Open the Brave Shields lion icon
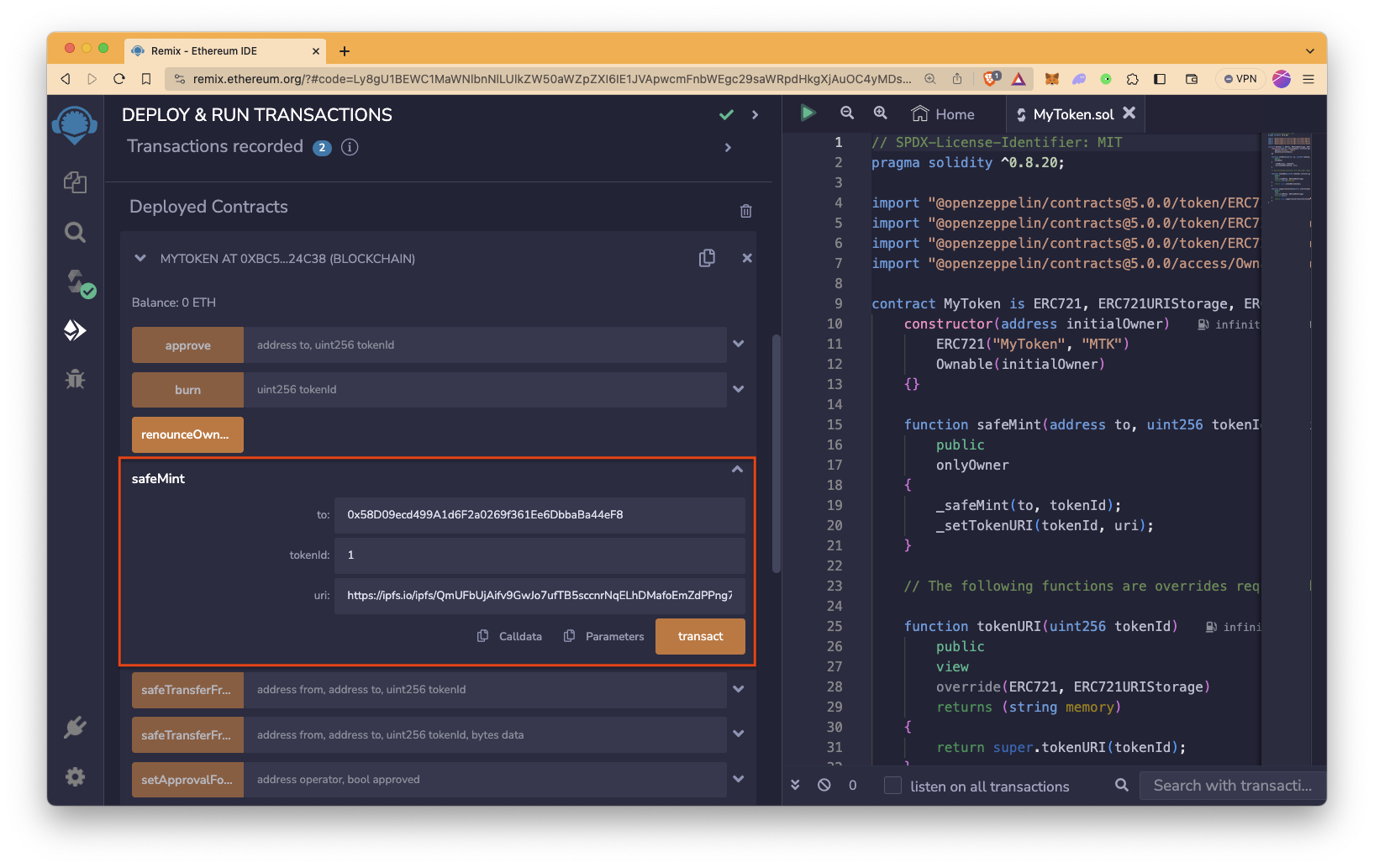This screenshot has width=1374, height=868. click(x=992, y=79)
